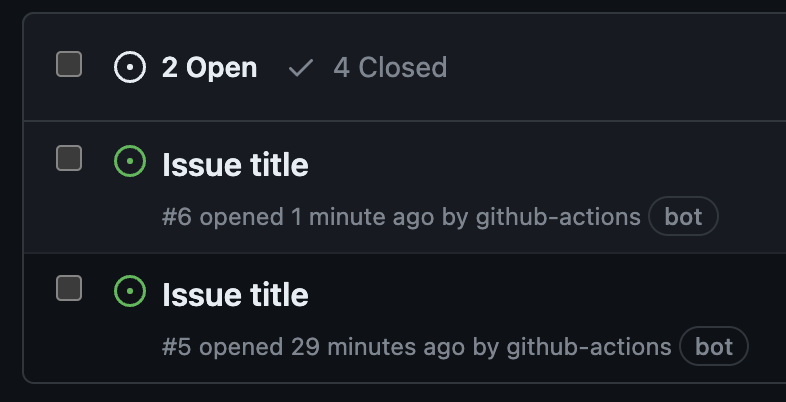The height and width of the screenshot is (402, 786).
Task: Click the 1 minute ago timestamp
Action: (x=362, y=217)
